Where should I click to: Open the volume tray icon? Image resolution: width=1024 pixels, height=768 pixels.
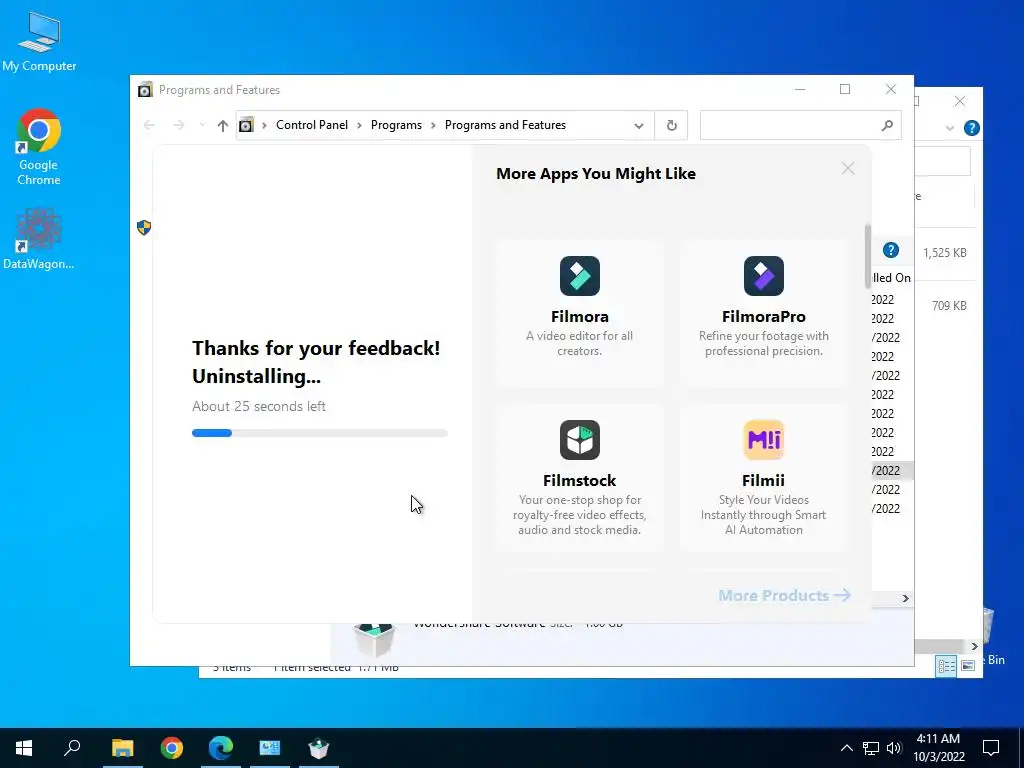coord(894,748)
